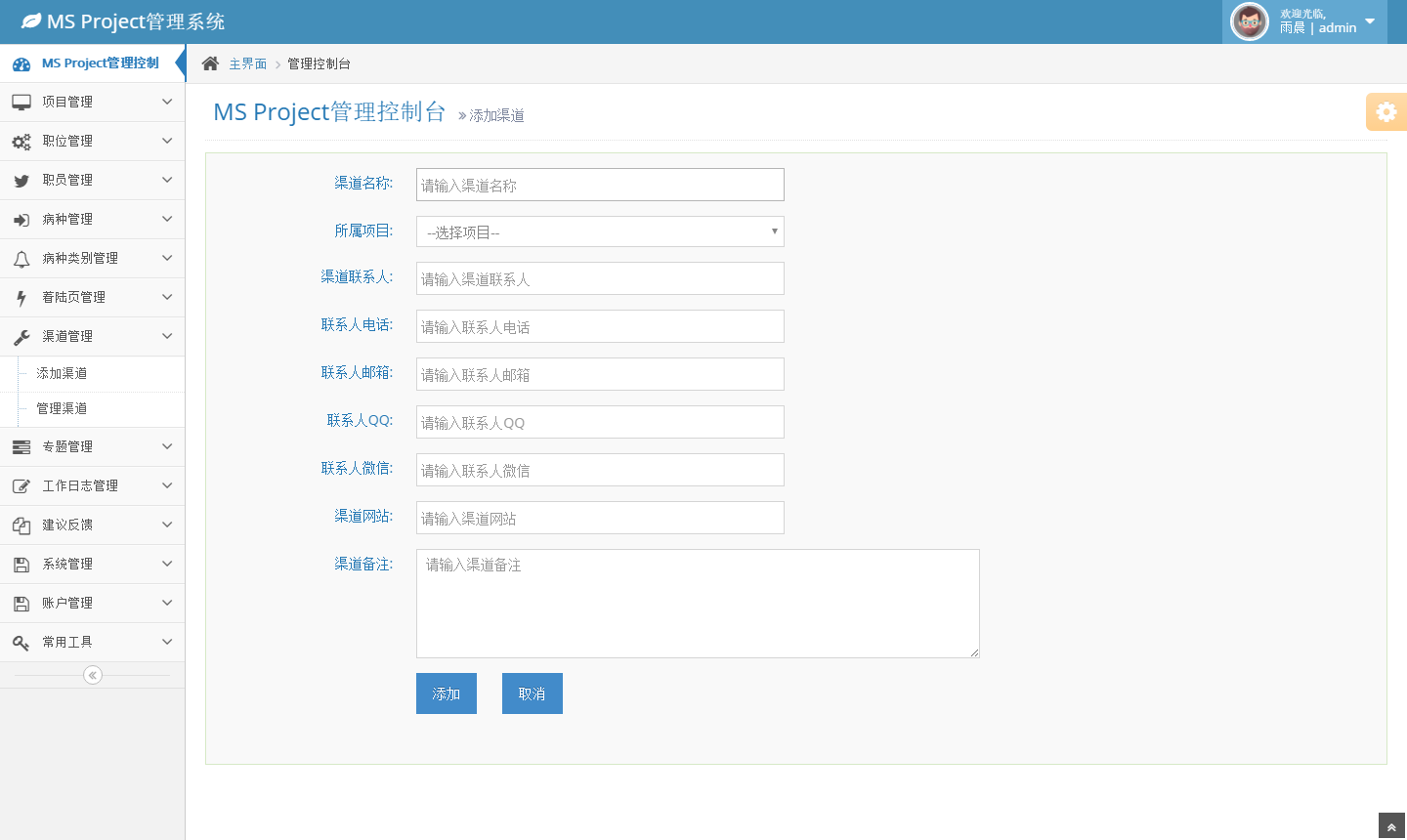Screen dimensions: 1407x840
Task: Open the 主界面 breadcrumb link
Action: point(247,63)
